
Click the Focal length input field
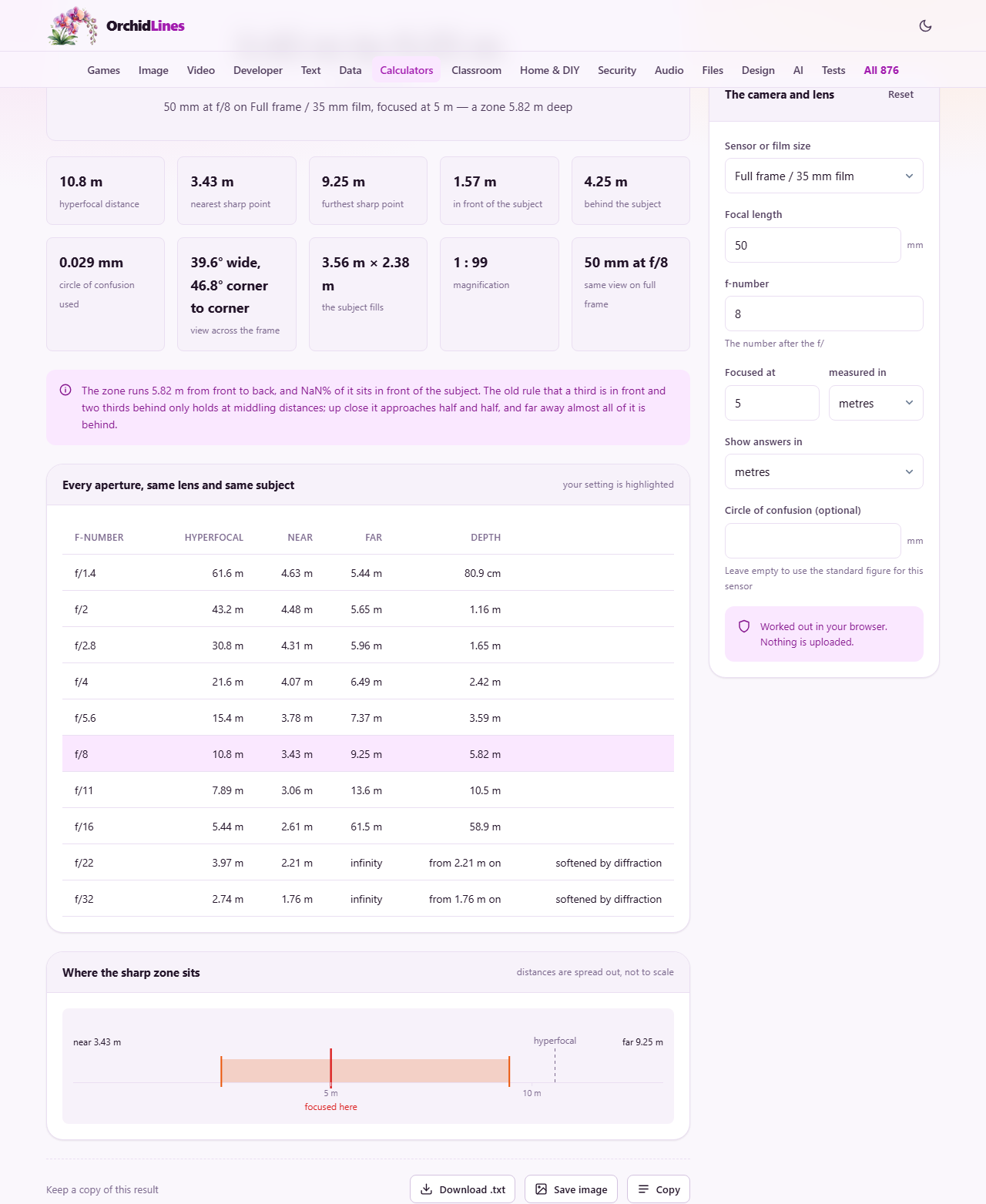(813, 245)
